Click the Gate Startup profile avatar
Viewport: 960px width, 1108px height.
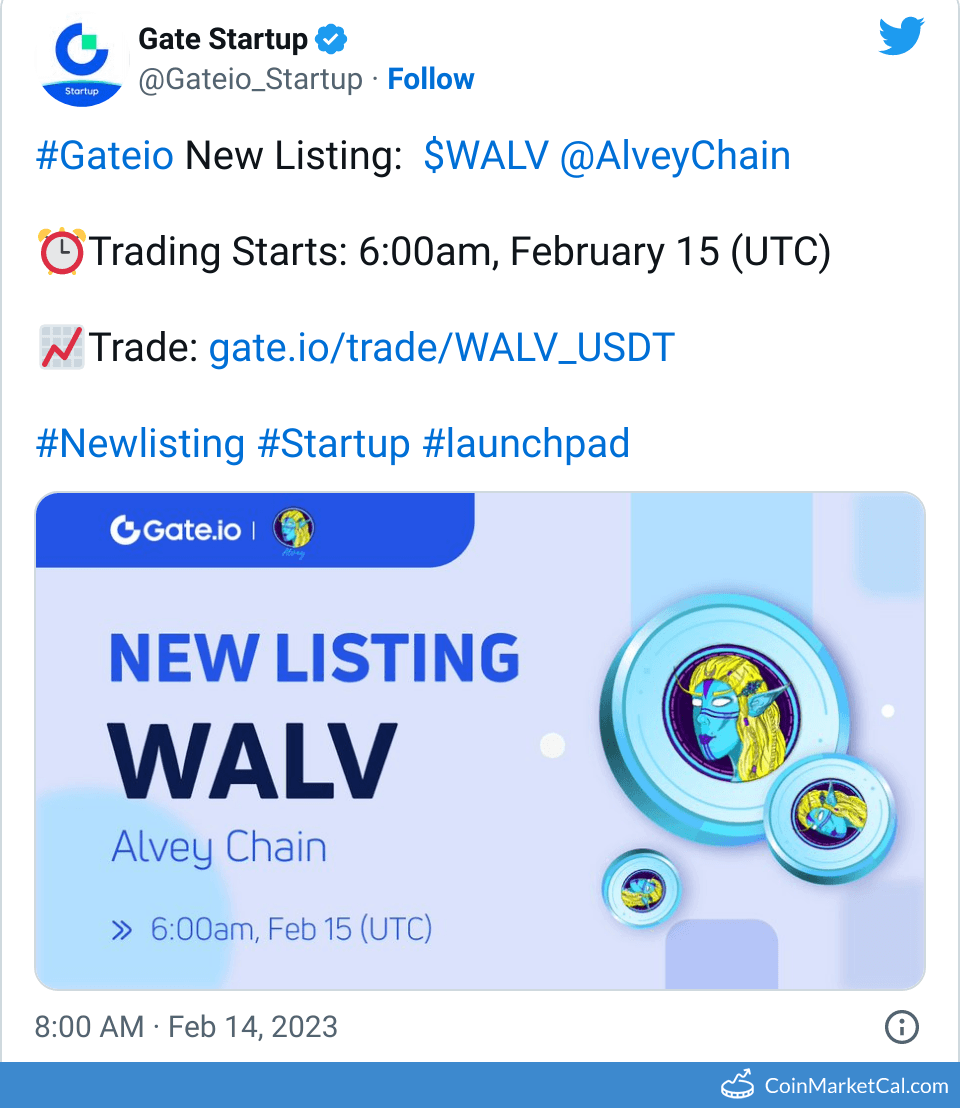[x=85, y=60]
